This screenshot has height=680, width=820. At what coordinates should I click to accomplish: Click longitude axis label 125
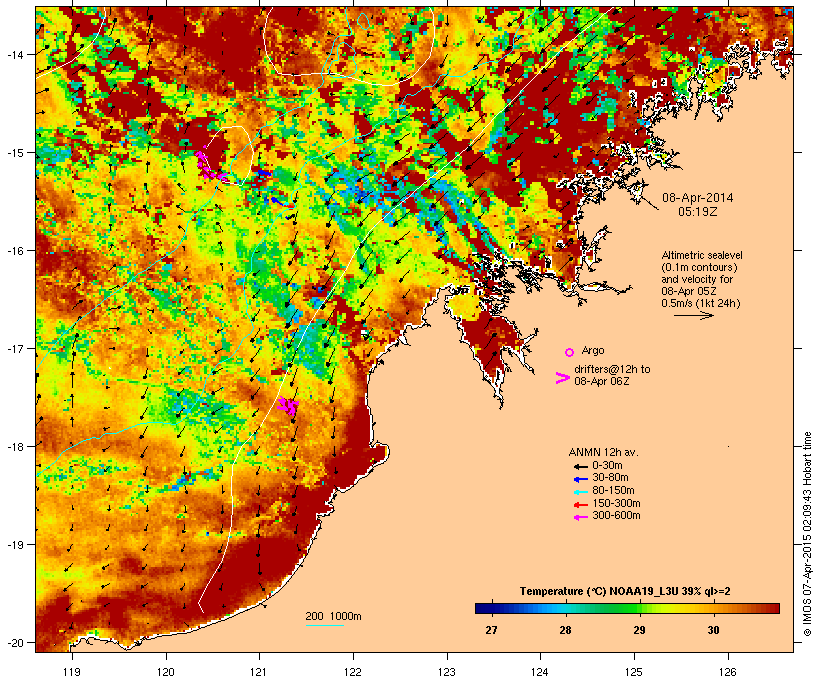click(x=634, y=672)
